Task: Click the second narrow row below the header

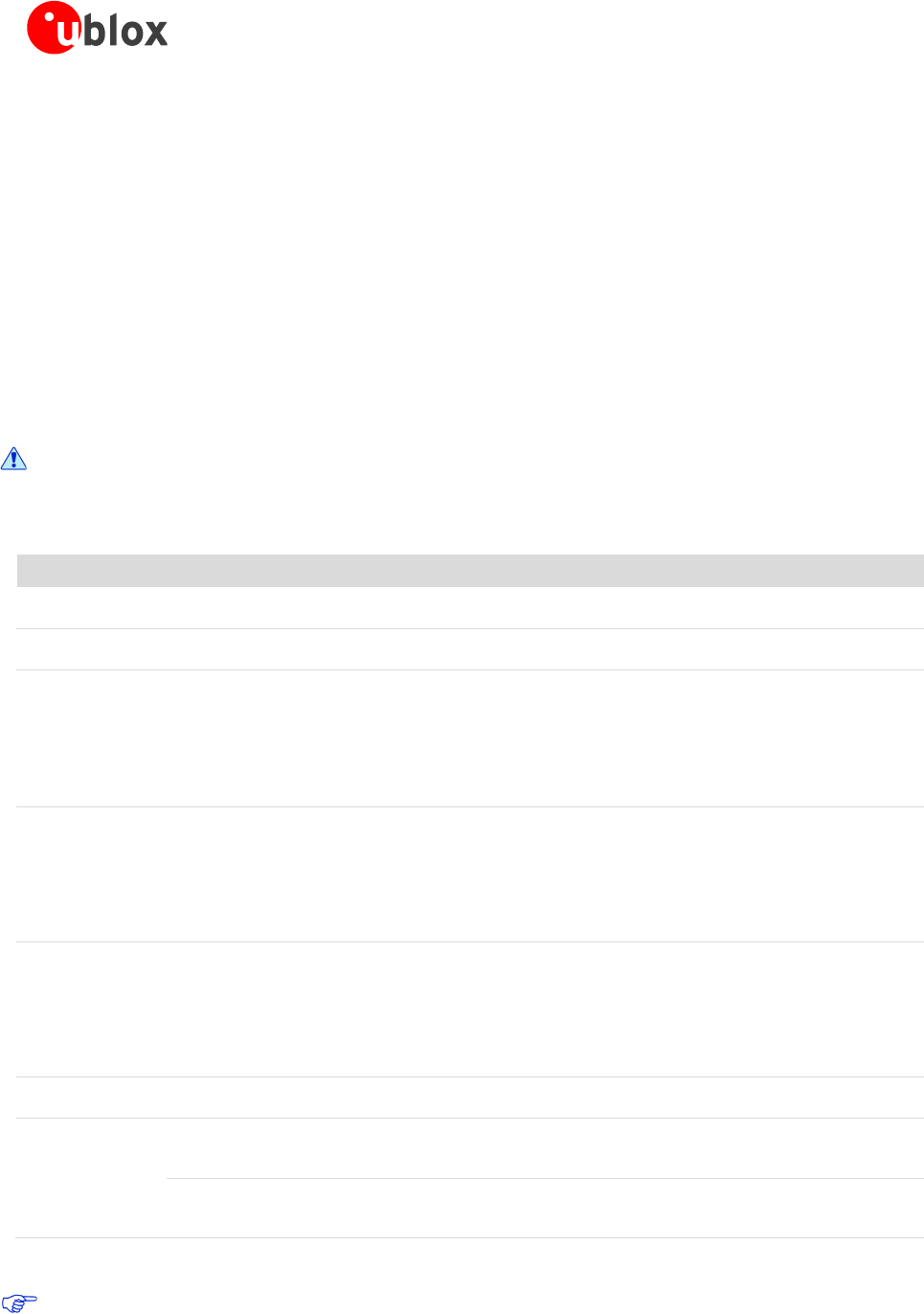Action: click(x=470, y=649)
